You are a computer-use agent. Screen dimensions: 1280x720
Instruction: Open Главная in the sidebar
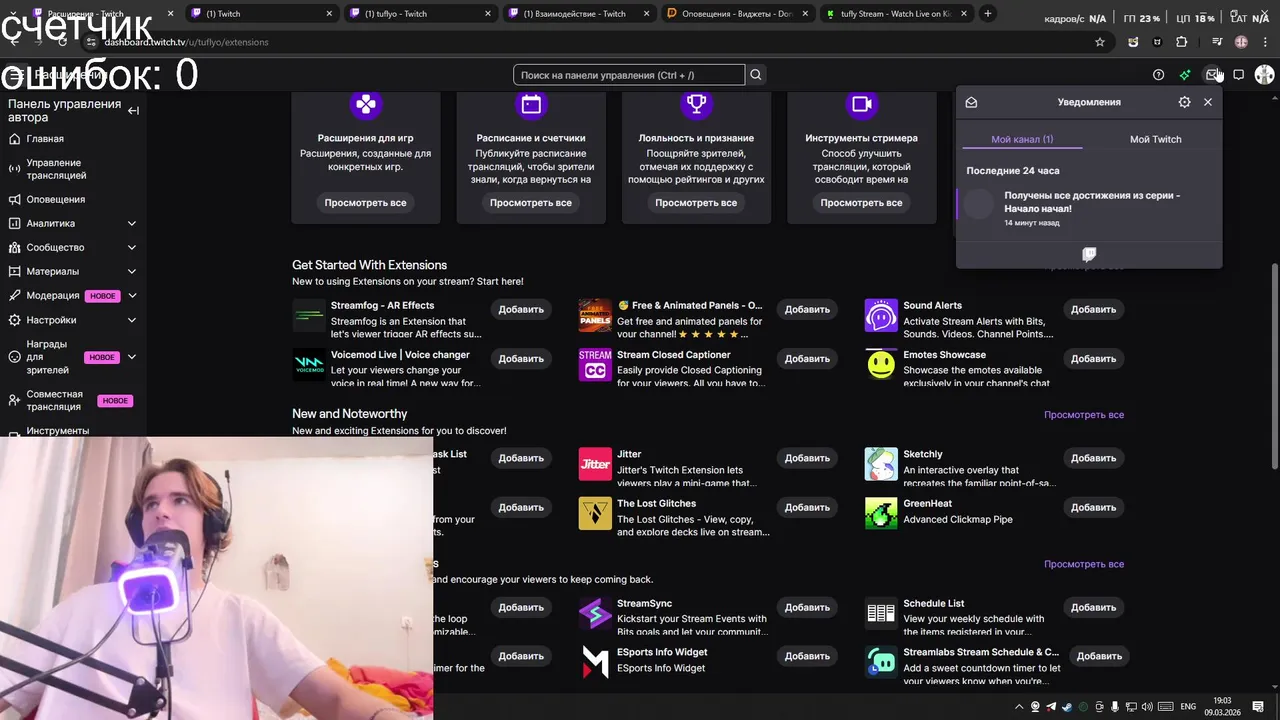(x=45, y=139)
